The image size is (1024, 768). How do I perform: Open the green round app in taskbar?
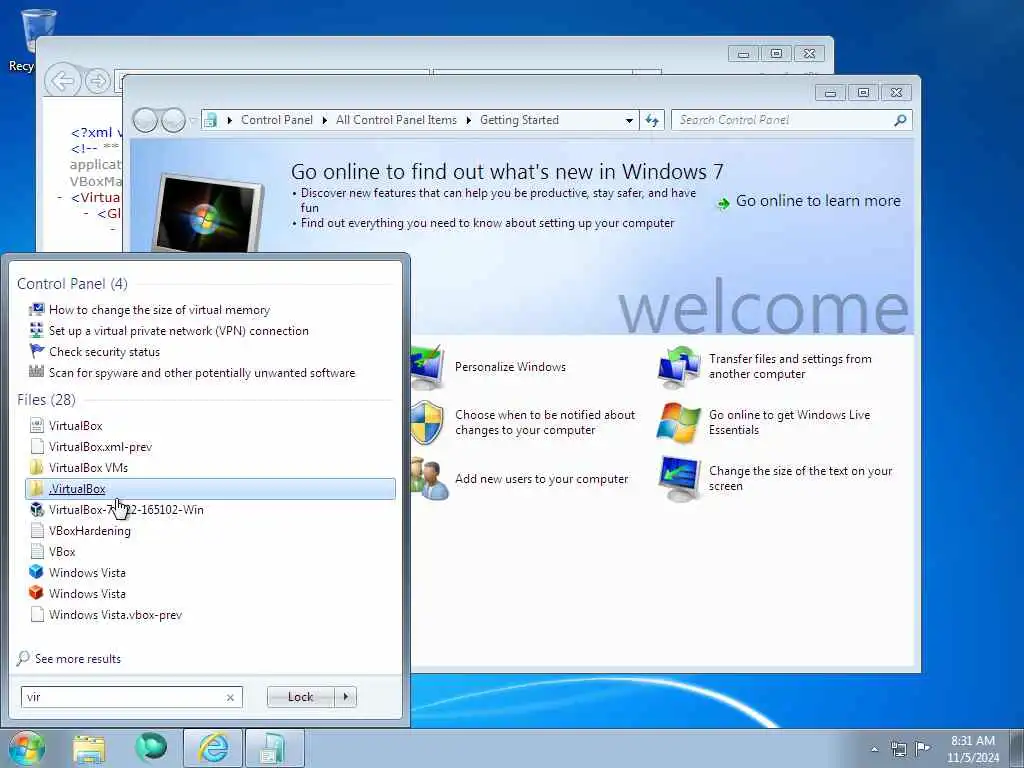[151, 748]
